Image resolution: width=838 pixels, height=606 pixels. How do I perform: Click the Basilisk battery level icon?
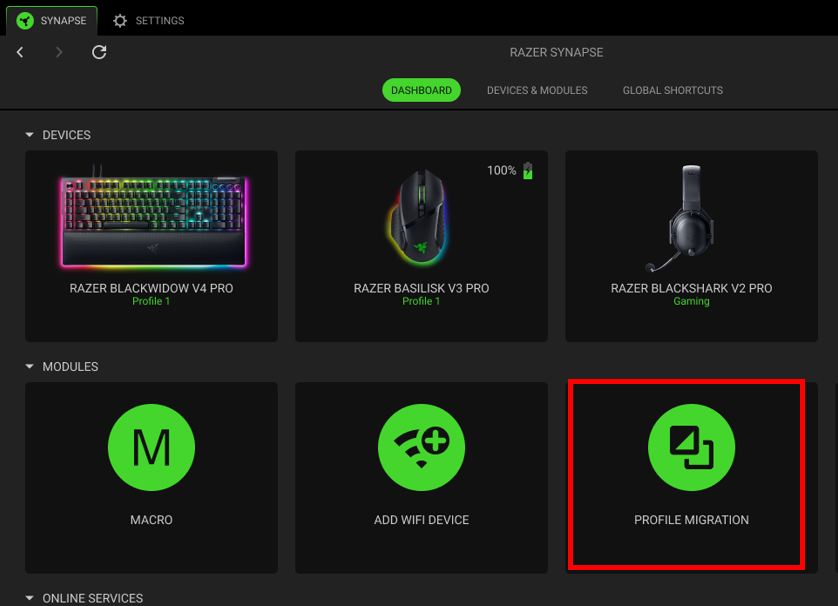point(528,171)
